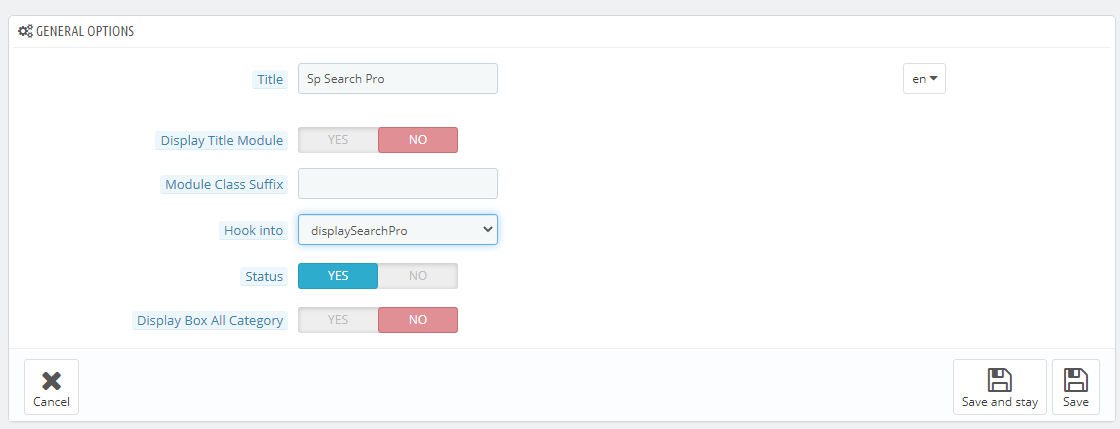This screenshot has width=1120, height=429.
Task: Click the Display Title Module label
Action: [221, 141]
